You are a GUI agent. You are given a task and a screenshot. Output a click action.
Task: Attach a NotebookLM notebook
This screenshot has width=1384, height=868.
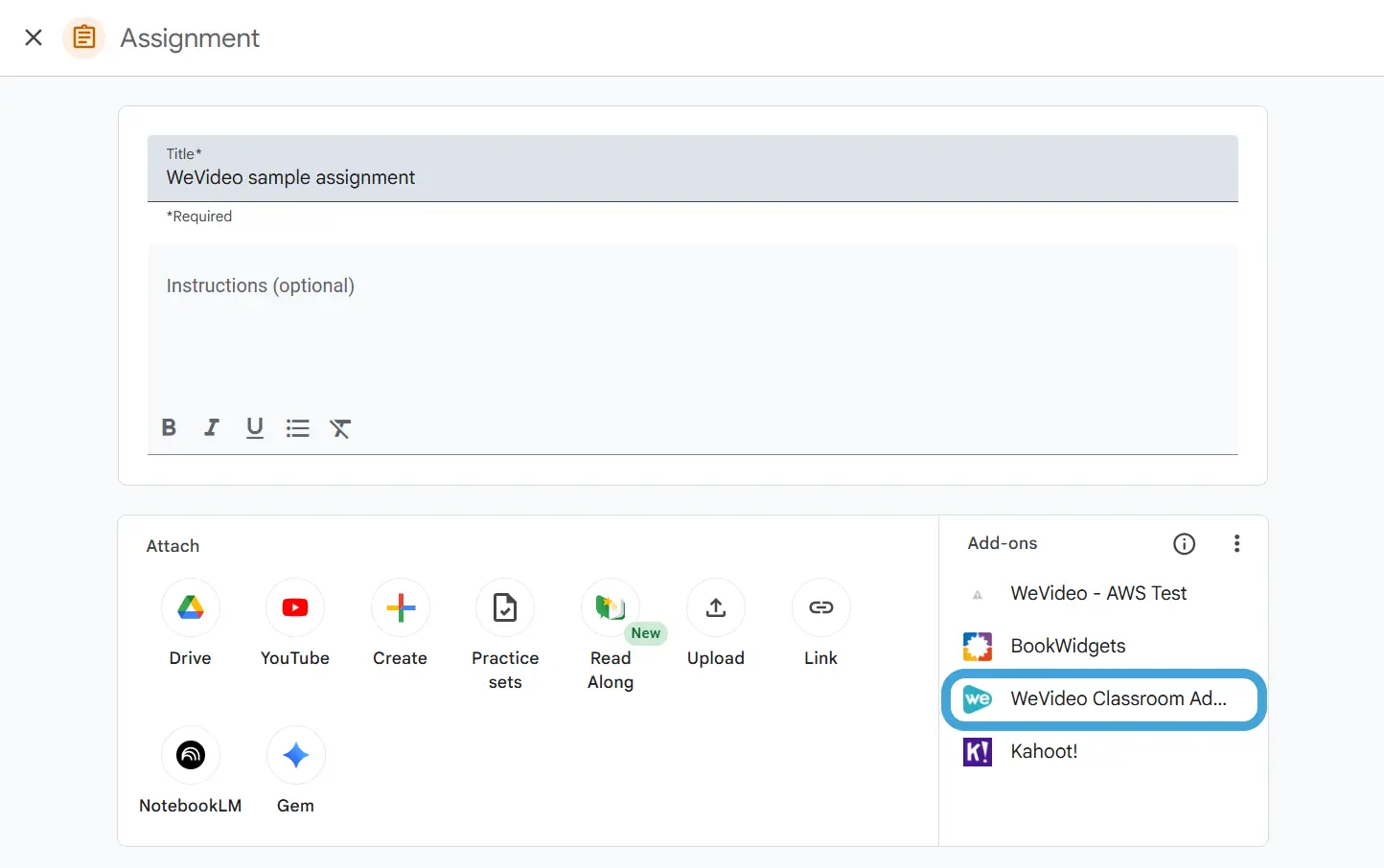191,755
